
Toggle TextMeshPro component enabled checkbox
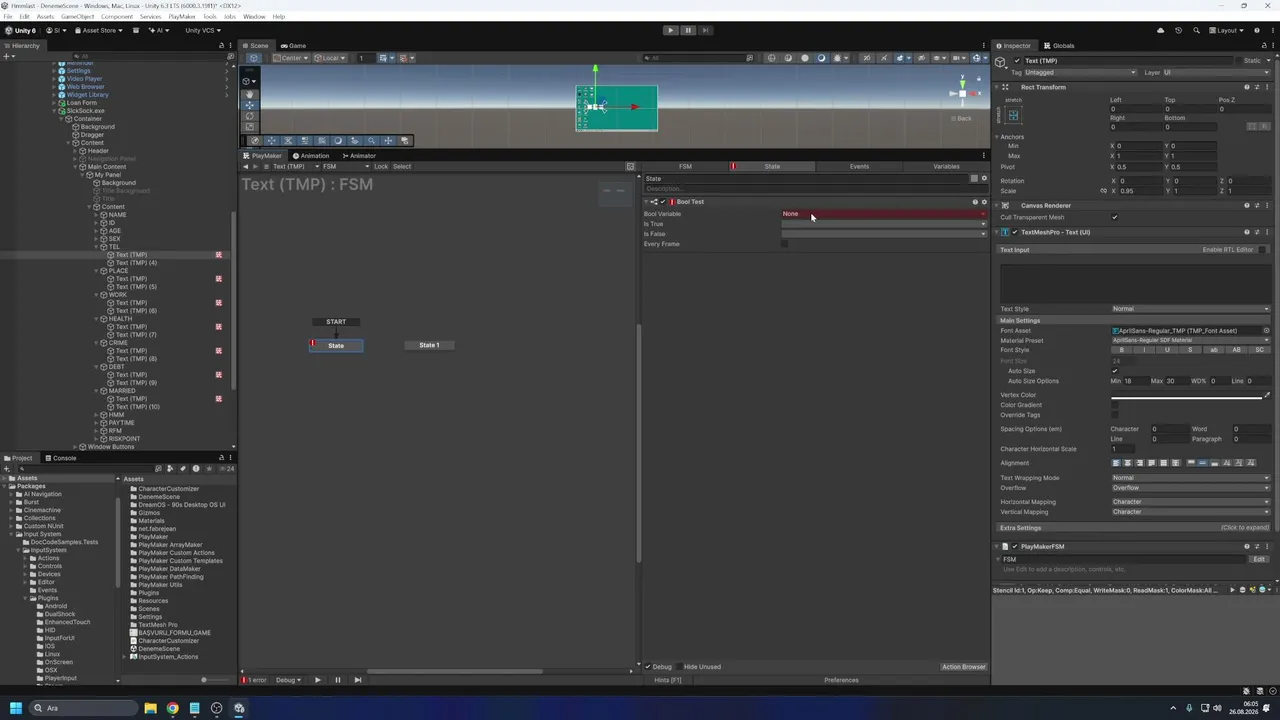pos(1016,232)
